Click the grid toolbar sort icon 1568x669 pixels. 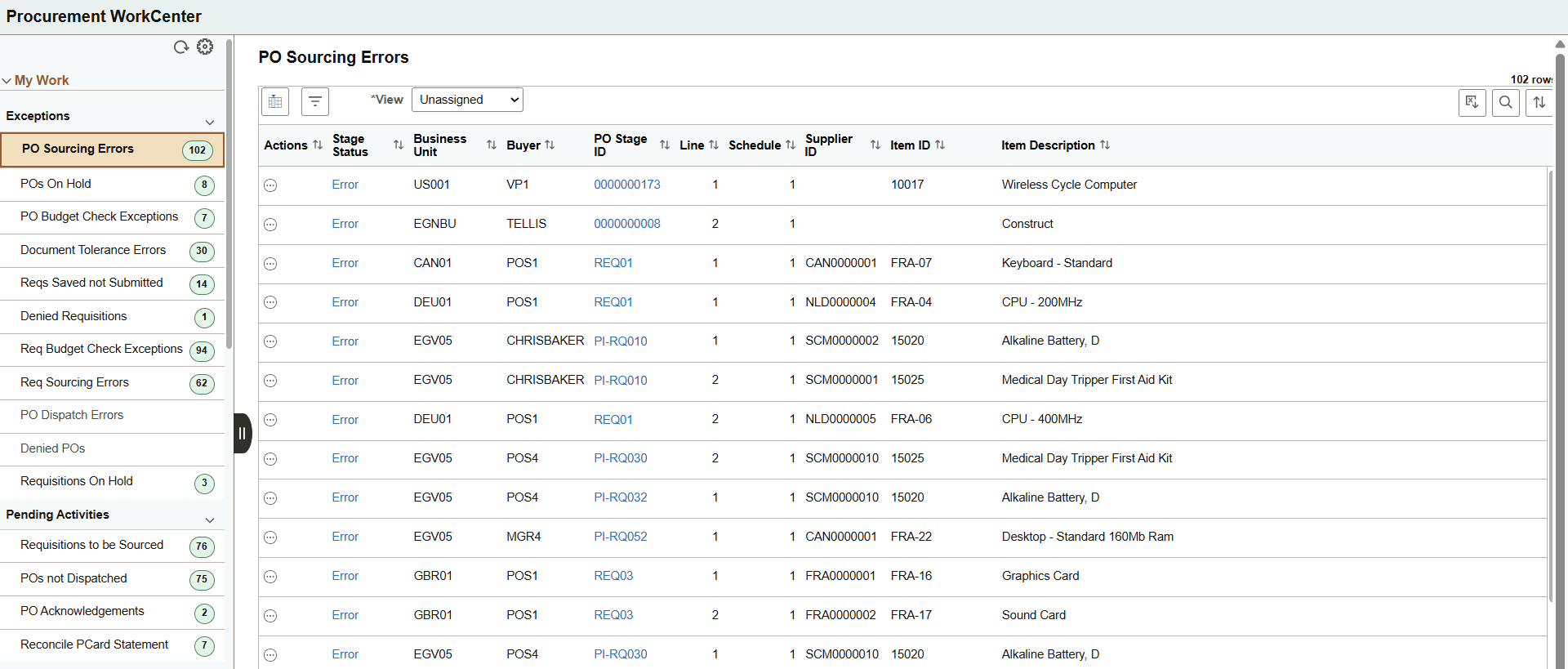(1539, 102)
